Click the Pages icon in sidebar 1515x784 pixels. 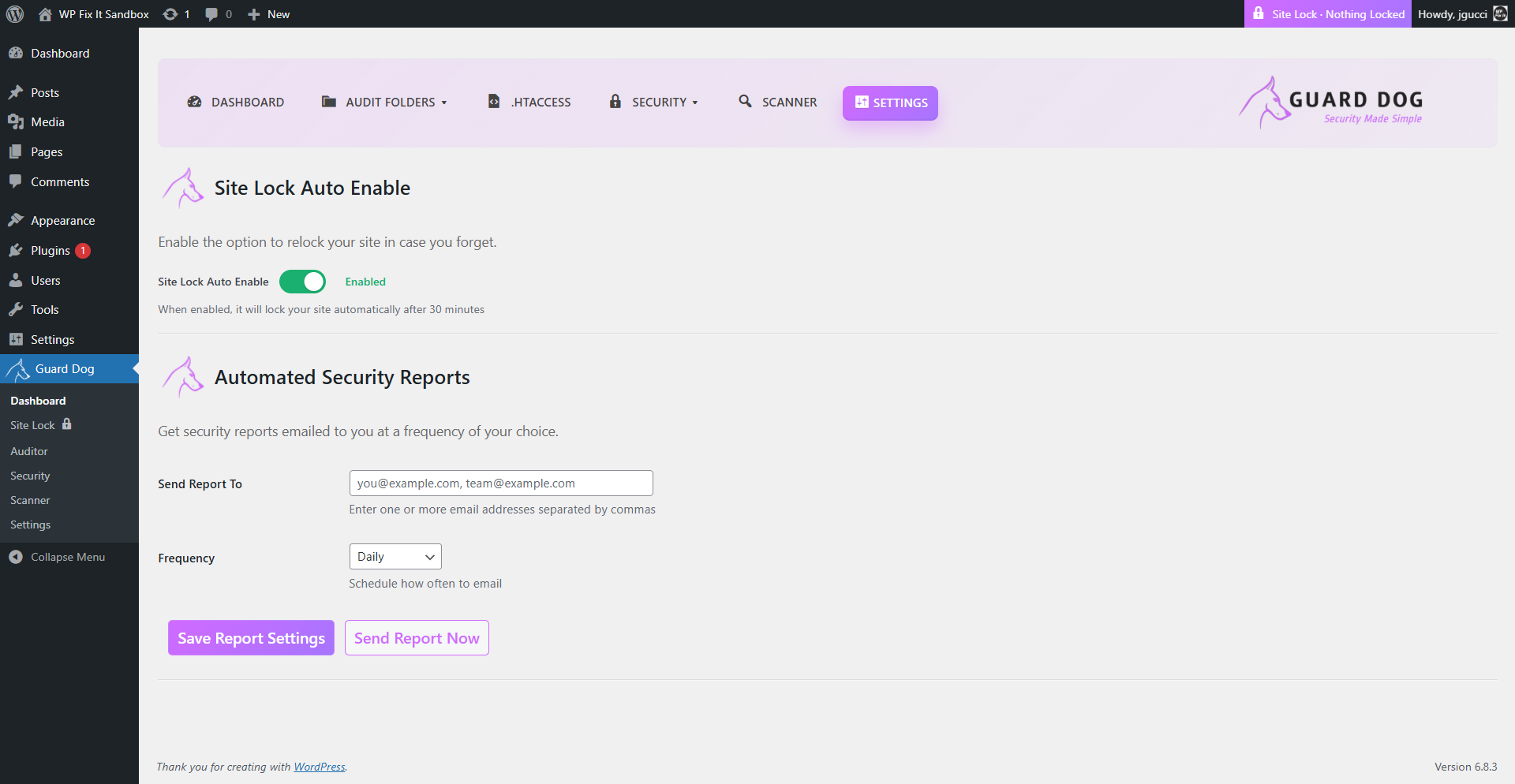[x=16, y=151]
